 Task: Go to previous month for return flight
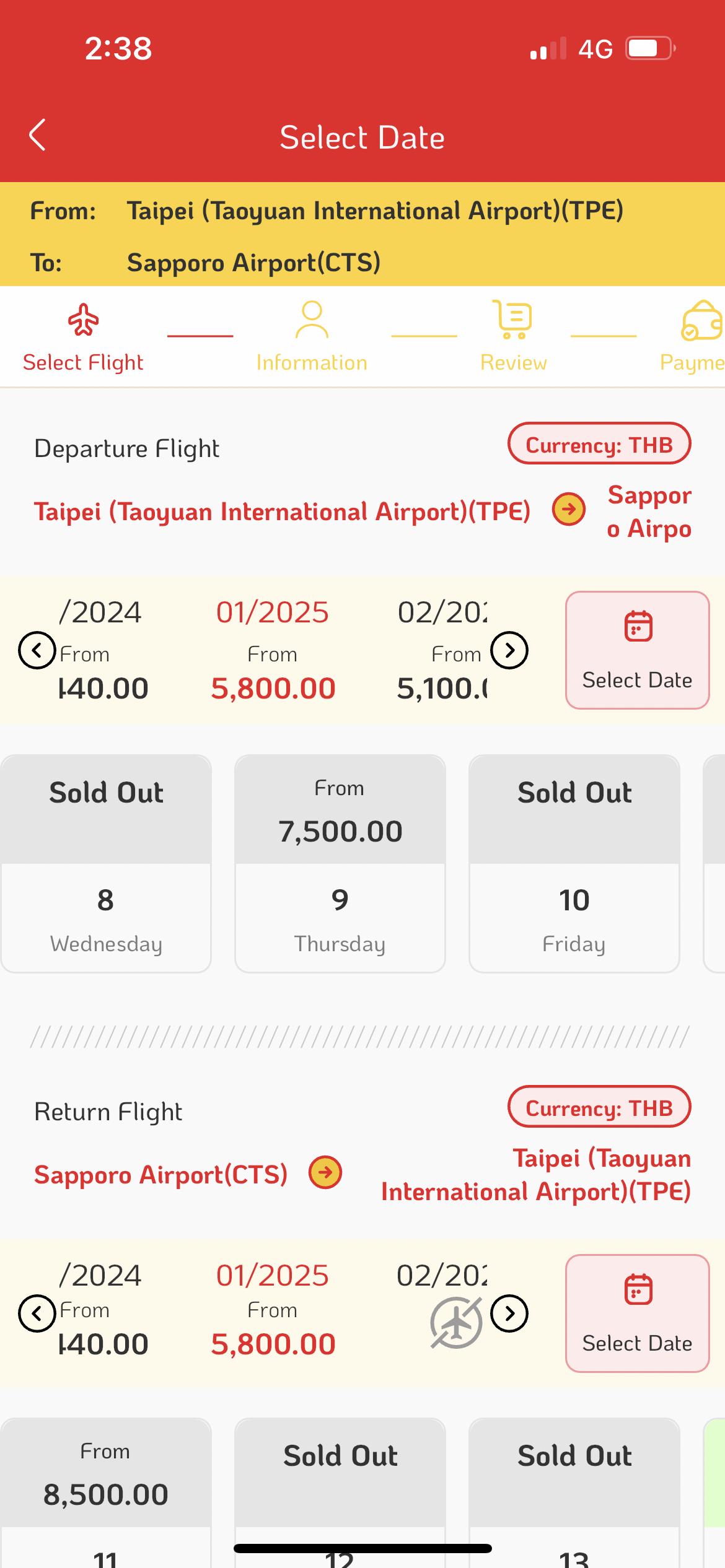tap(37, 1313)
